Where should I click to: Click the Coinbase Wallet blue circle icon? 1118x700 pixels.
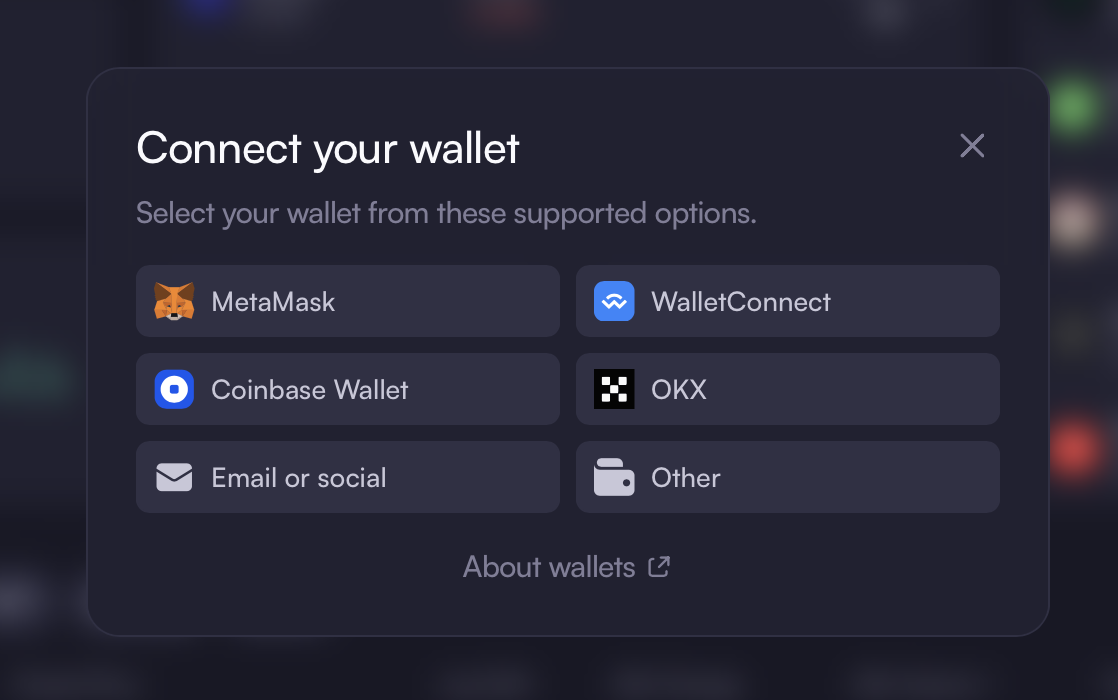pyautogui.click(x=174, y=389)
